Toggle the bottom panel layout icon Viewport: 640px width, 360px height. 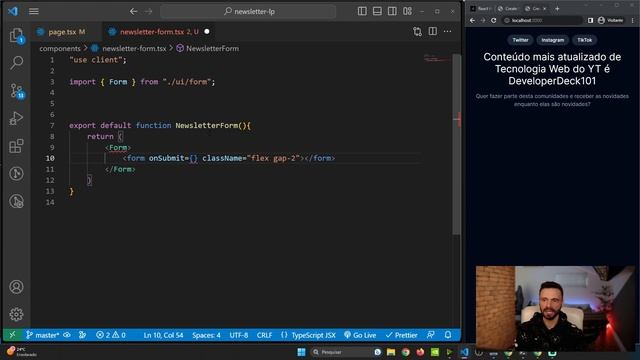pyautogui.click(x=377, y=11)
